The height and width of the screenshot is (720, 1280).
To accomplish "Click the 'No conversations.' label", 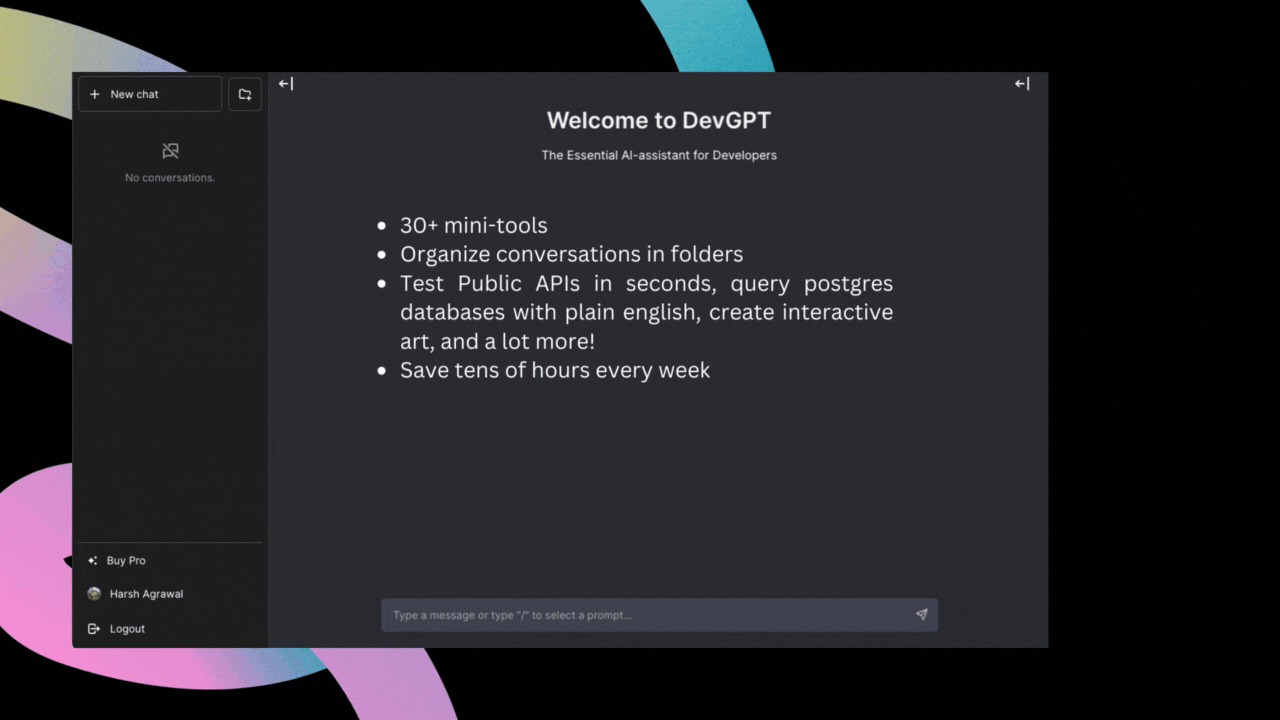I will [170, 178].
